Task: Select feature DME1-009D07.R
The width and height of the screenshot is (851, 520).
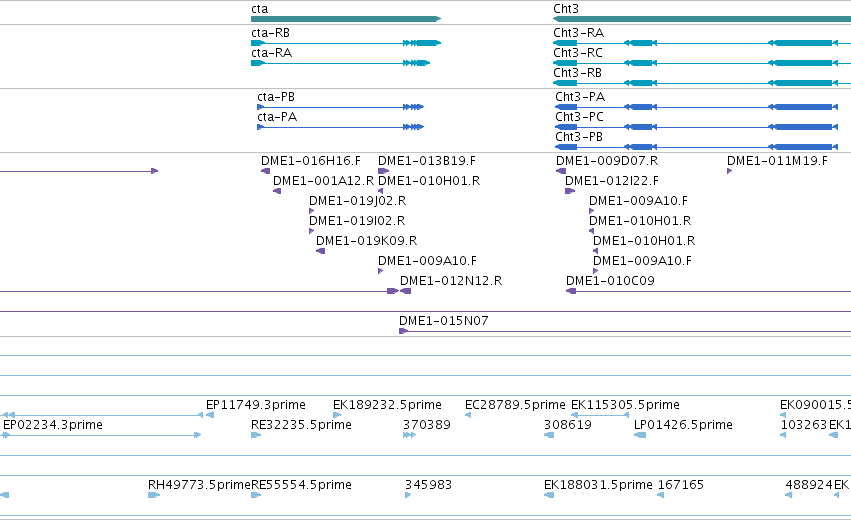Action: click(607, 161)
